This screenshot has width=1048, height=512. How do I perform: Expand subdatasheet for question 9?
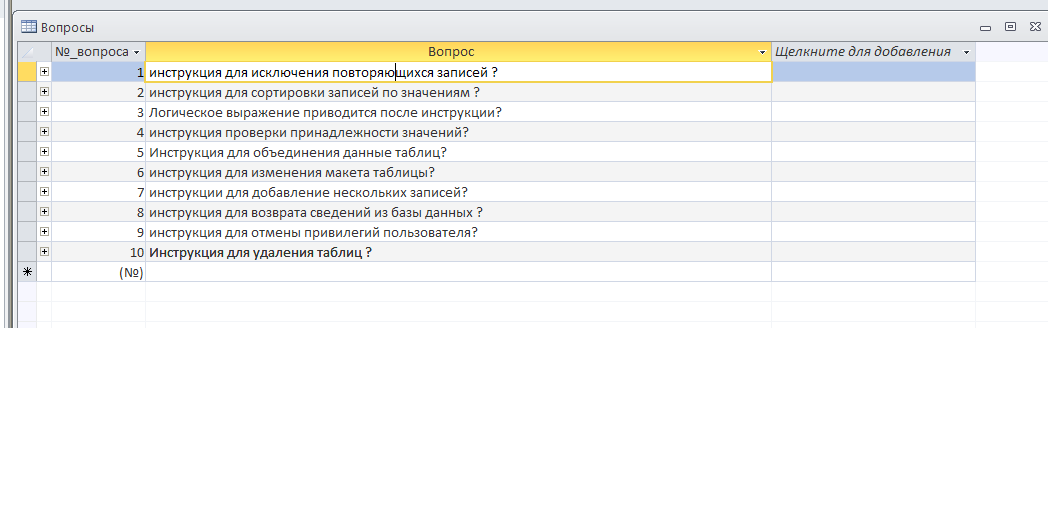coord(44,232)
